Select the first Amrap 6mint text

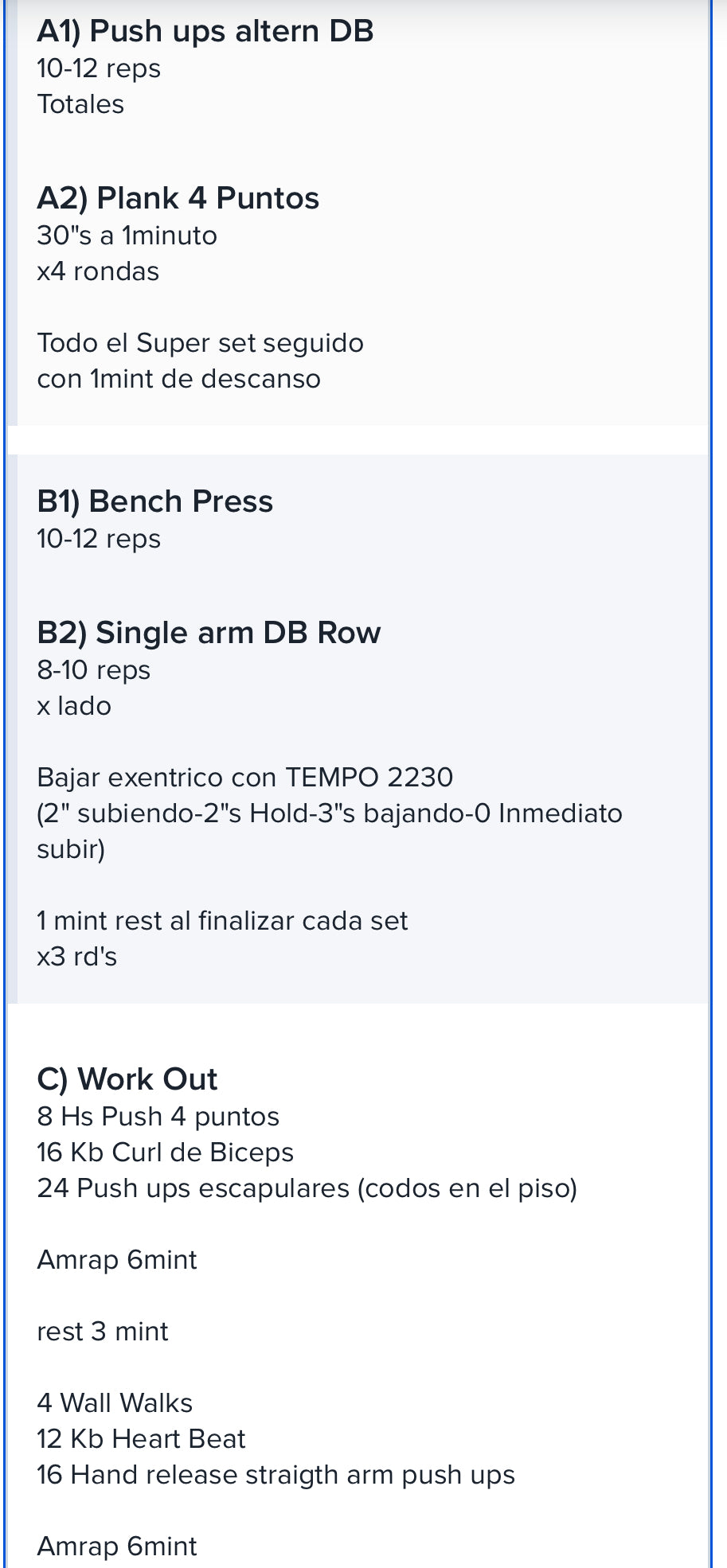[x=117, y=1260]
